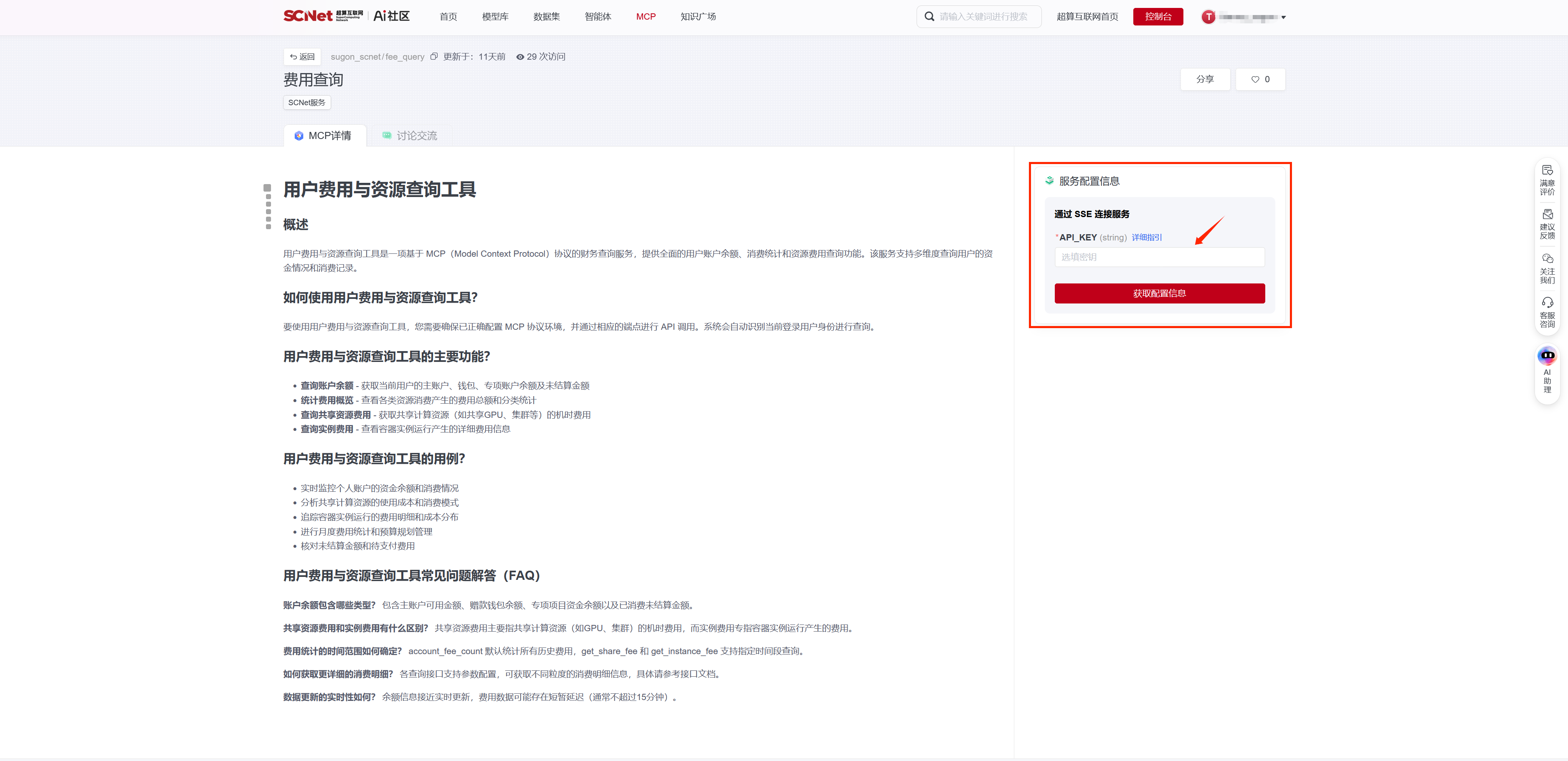
Task: Click into the keyword search field
Action: tap(986, 16)
